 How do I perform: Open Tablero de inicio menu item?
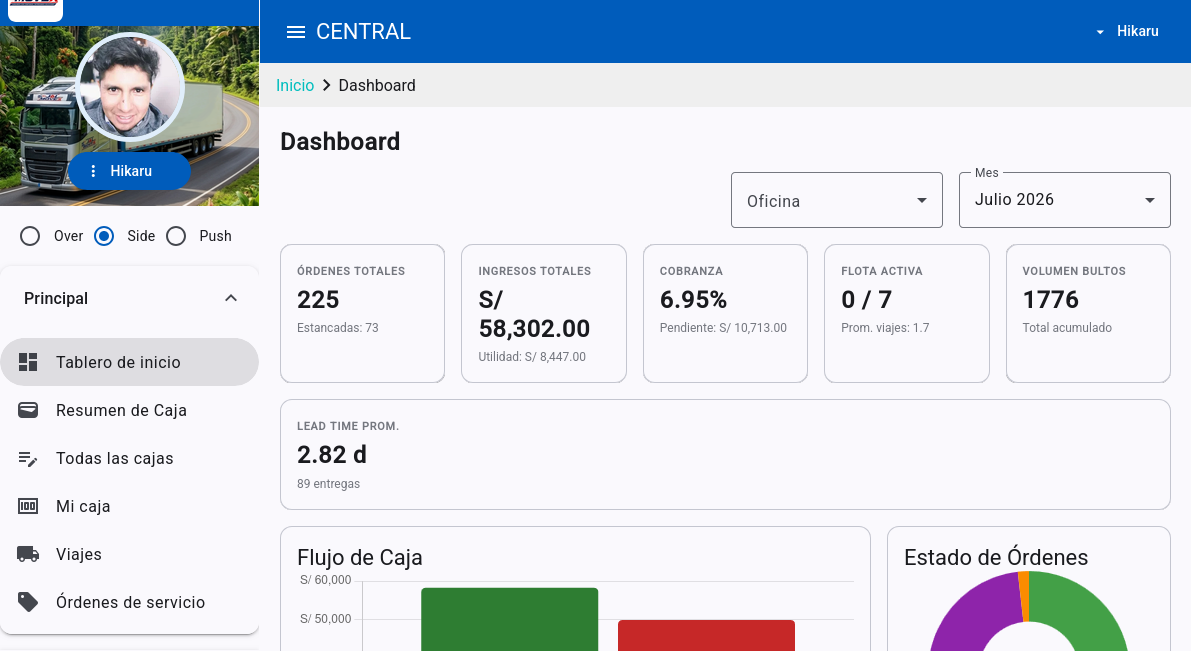pos(129,362)
